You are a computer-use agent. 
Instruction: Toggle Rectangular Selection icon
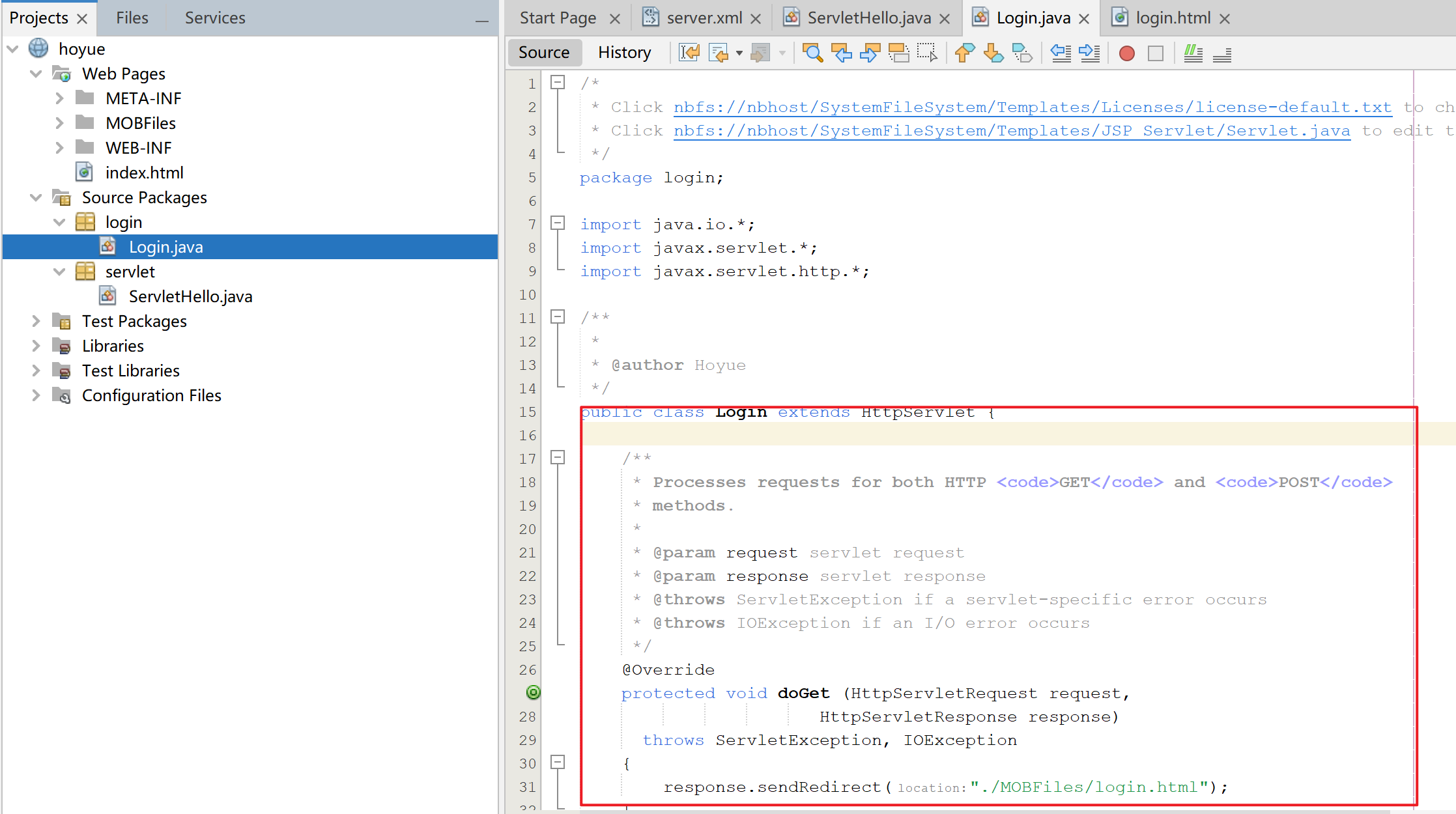click(x=927, y=53)
